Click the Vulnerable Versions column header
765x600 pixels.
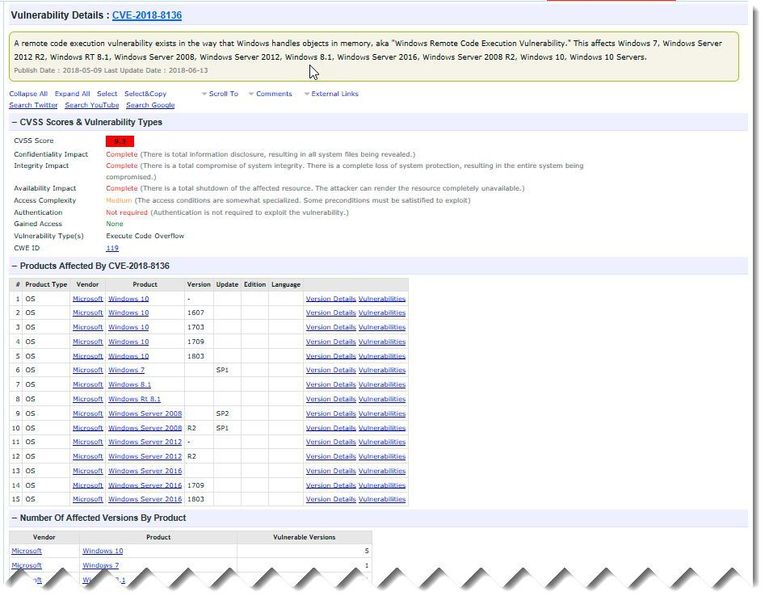(x=304, y=538)
